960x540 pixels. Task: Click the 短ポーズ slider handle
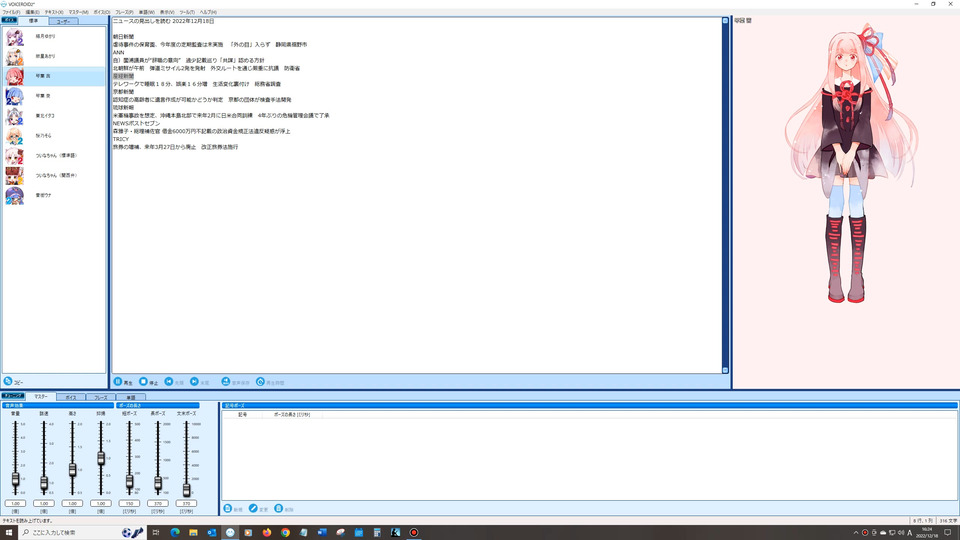click(129, 481)
